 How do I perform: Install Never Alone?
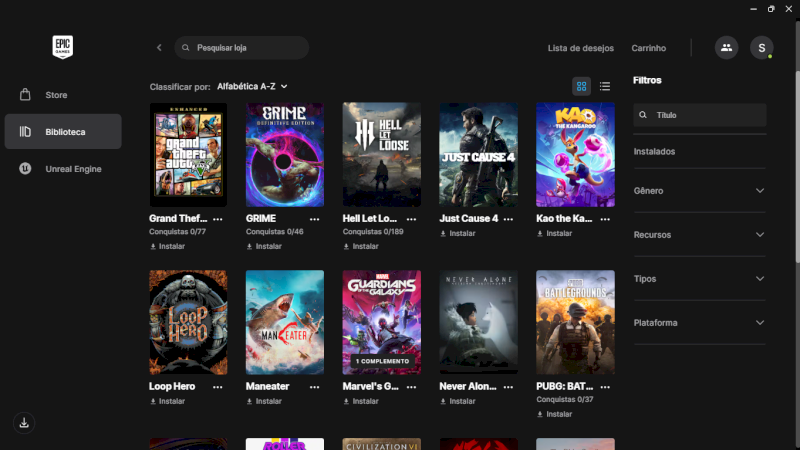[x=458, y=402]
